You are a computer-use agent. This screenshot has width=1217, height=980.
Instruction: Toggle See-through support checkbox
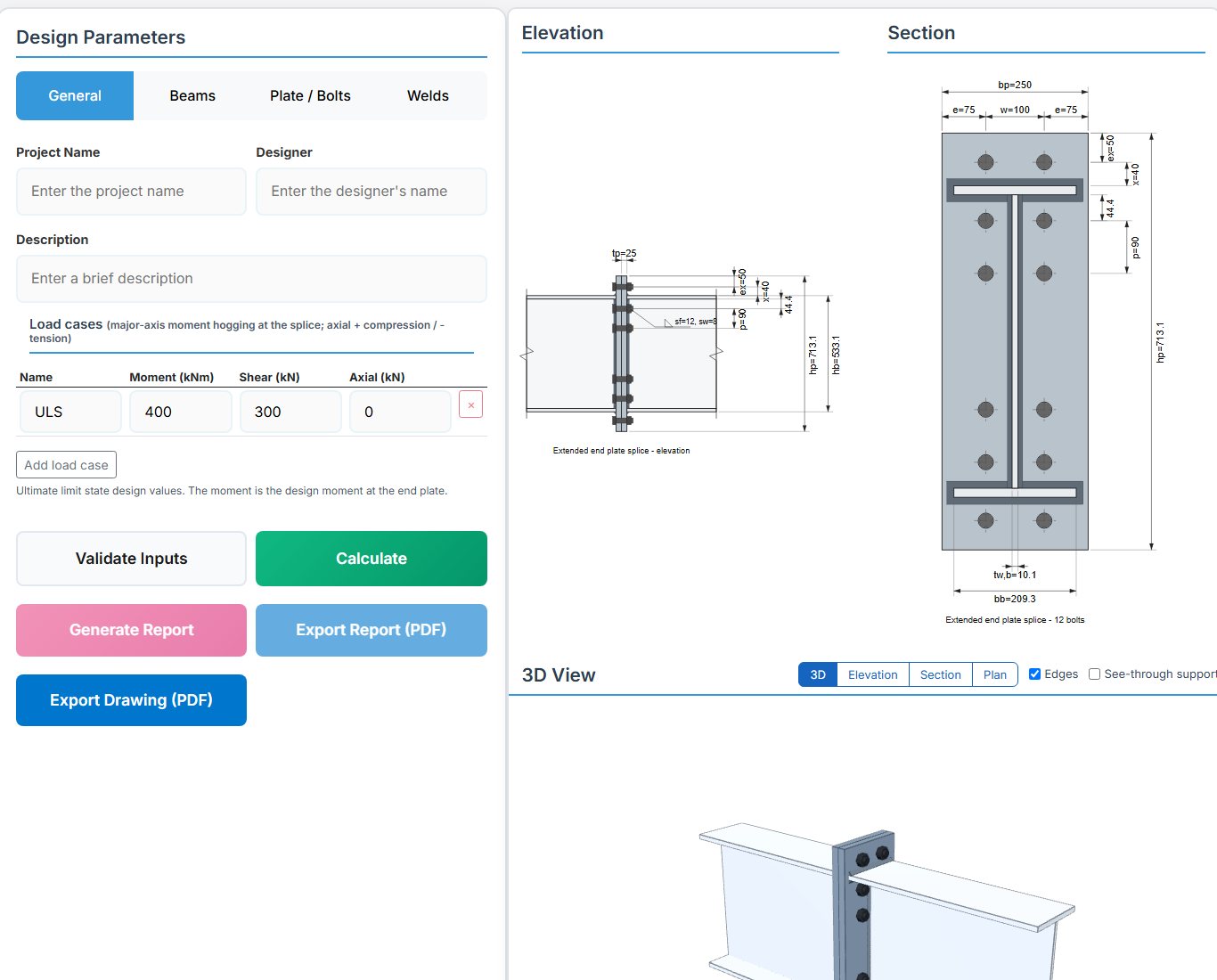(1094, 674)
